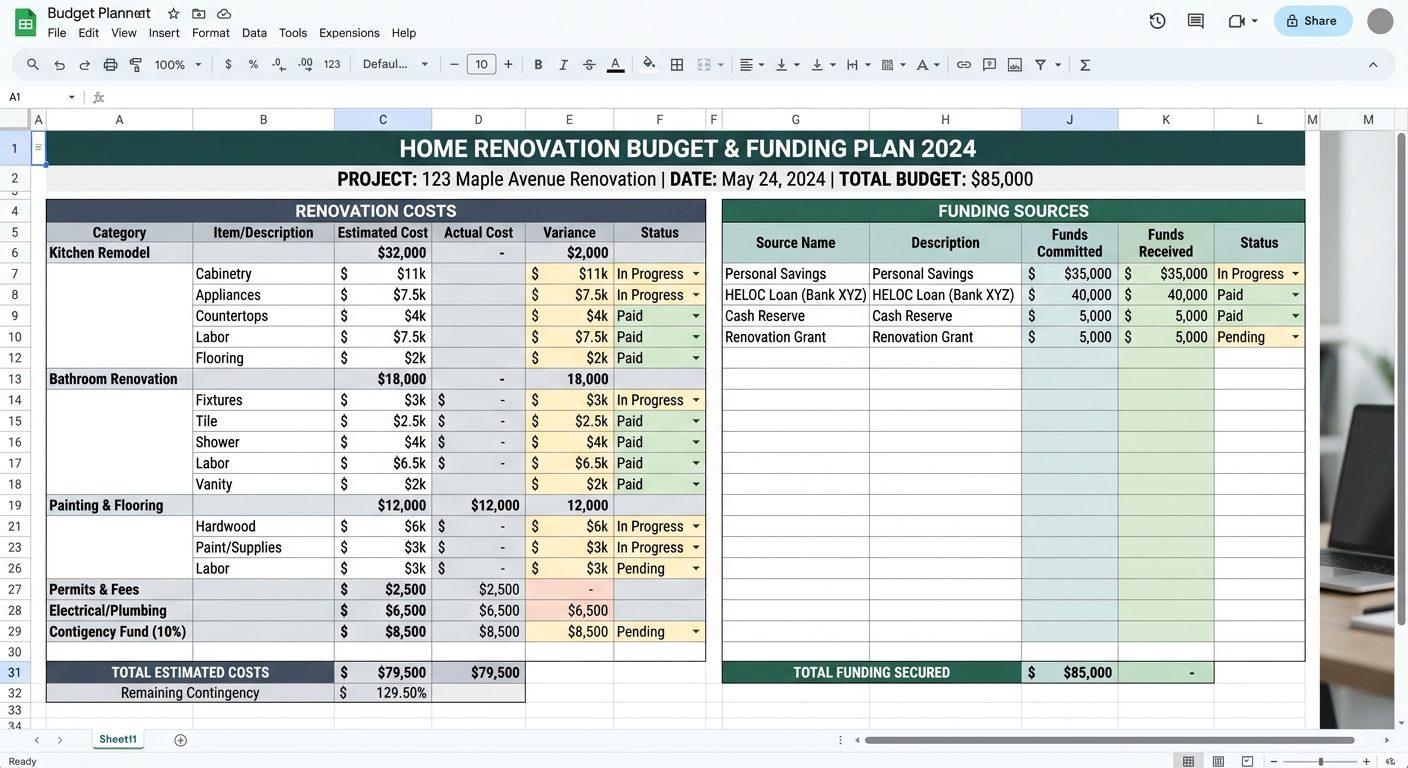
Task: View cloud save status
Action: [224, 13]
